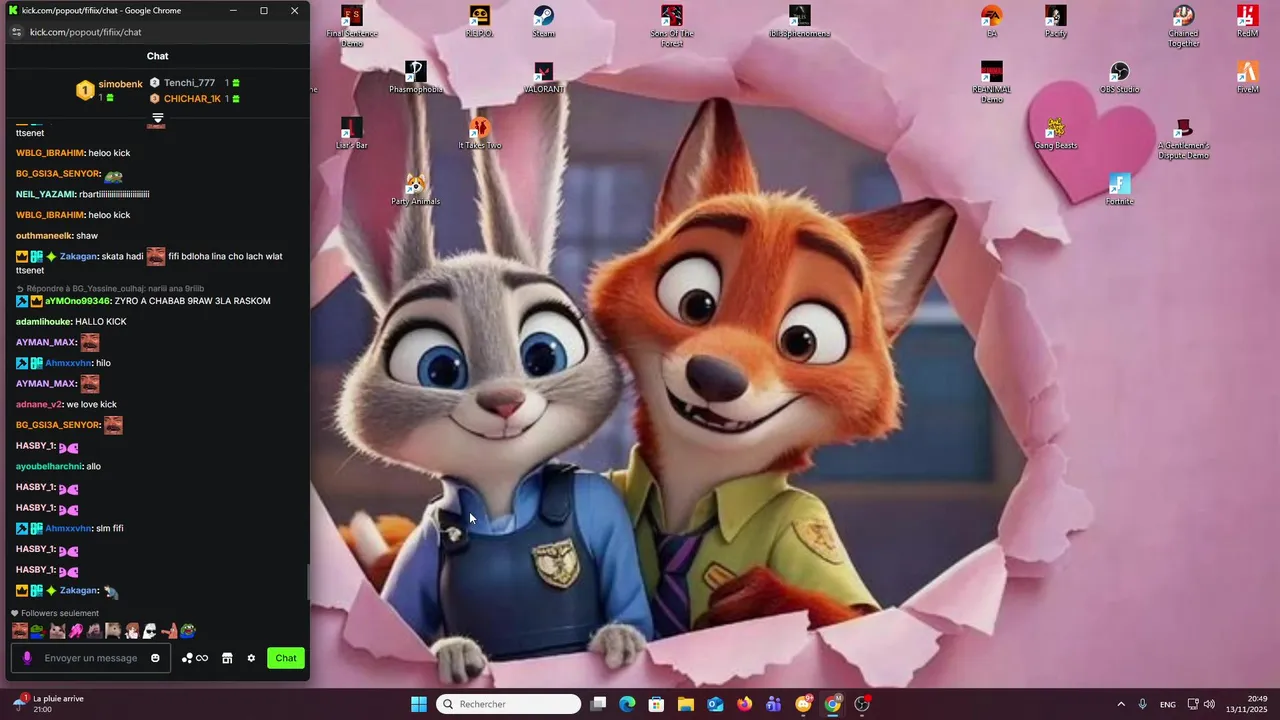Open the REANIMAL Demo desktop shortcut

[991, 82]
